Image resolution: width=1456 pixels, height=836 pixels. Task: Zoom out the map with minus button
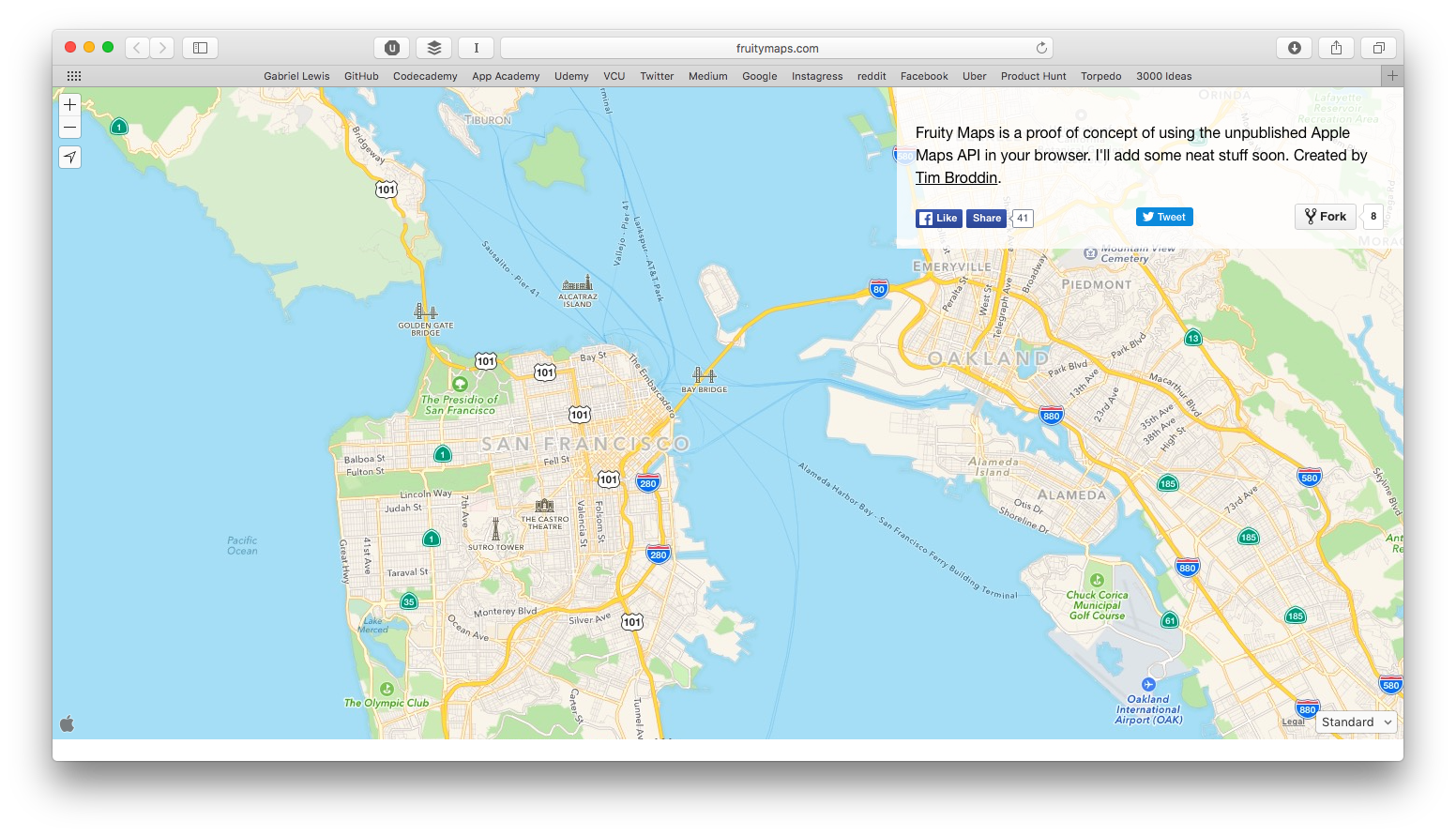point(70,128)
